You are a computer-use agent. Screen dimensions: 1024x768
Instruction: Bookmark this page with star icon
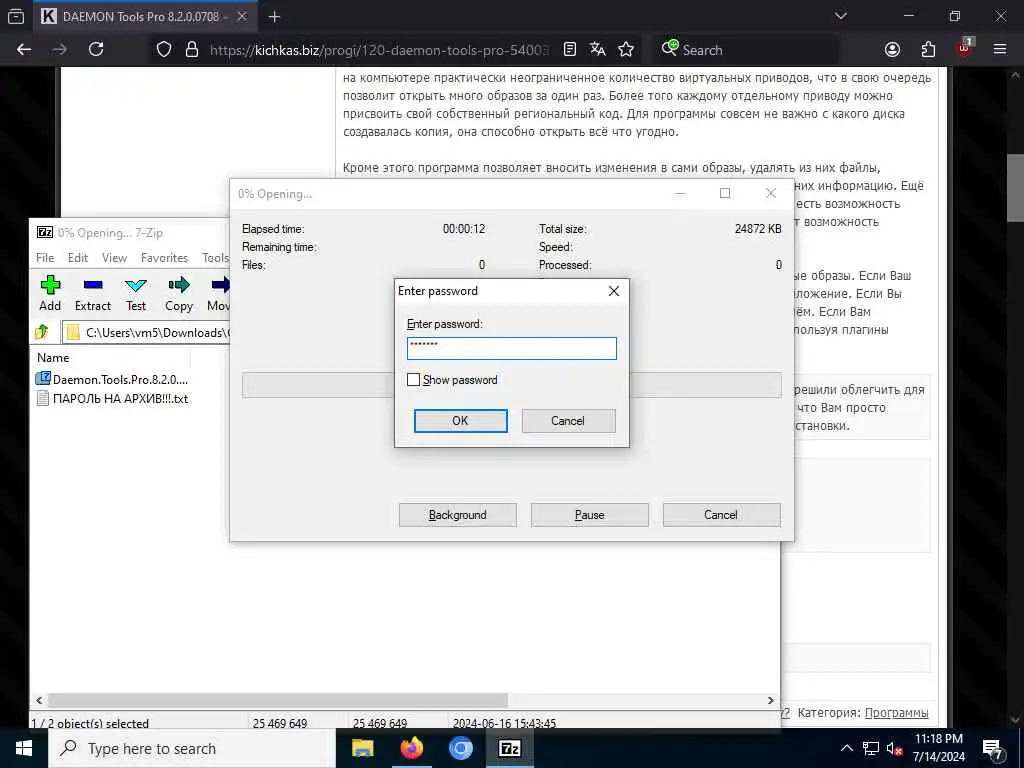(x=626, y=50)
